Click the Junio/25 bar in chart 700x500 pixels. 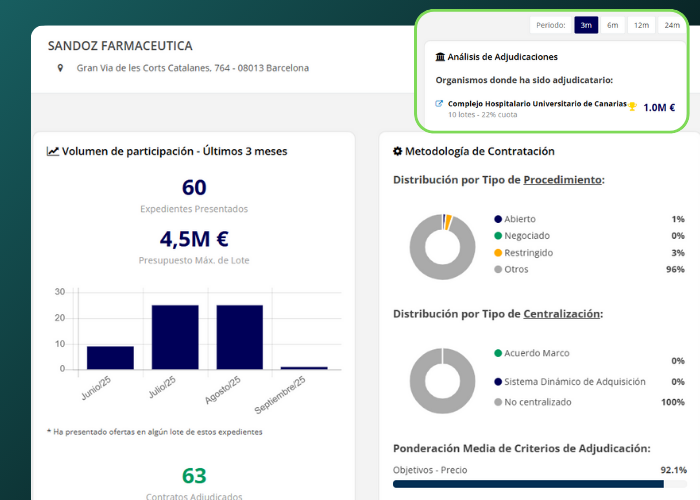(110, 358)
